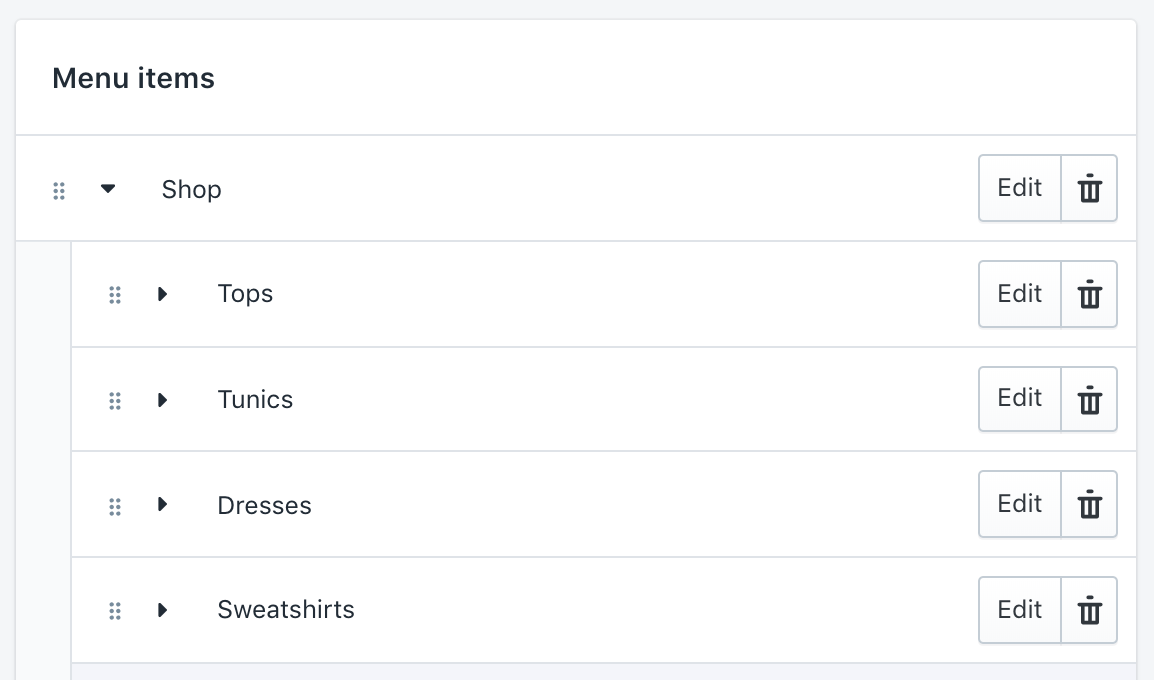Edit the Sweatshirts menu item

coord(1019,610)
